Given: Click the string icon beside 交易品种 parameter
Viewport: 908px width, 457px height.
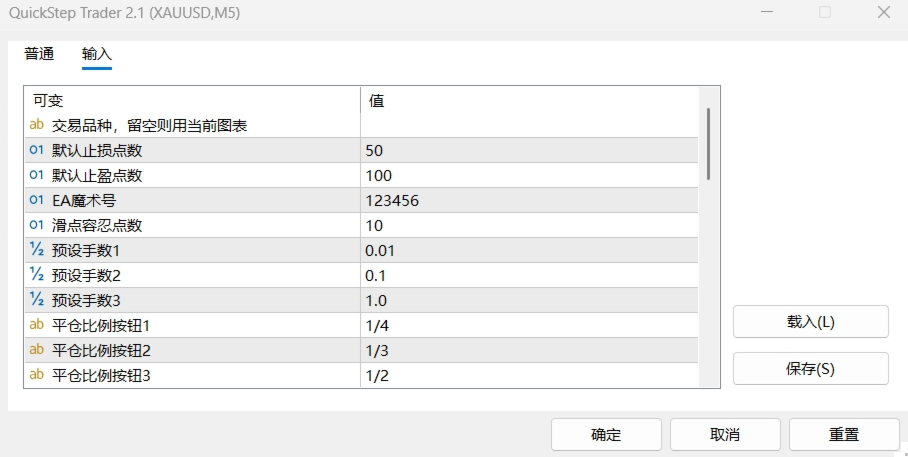Looking at the screenshot, I should [37, 125].
